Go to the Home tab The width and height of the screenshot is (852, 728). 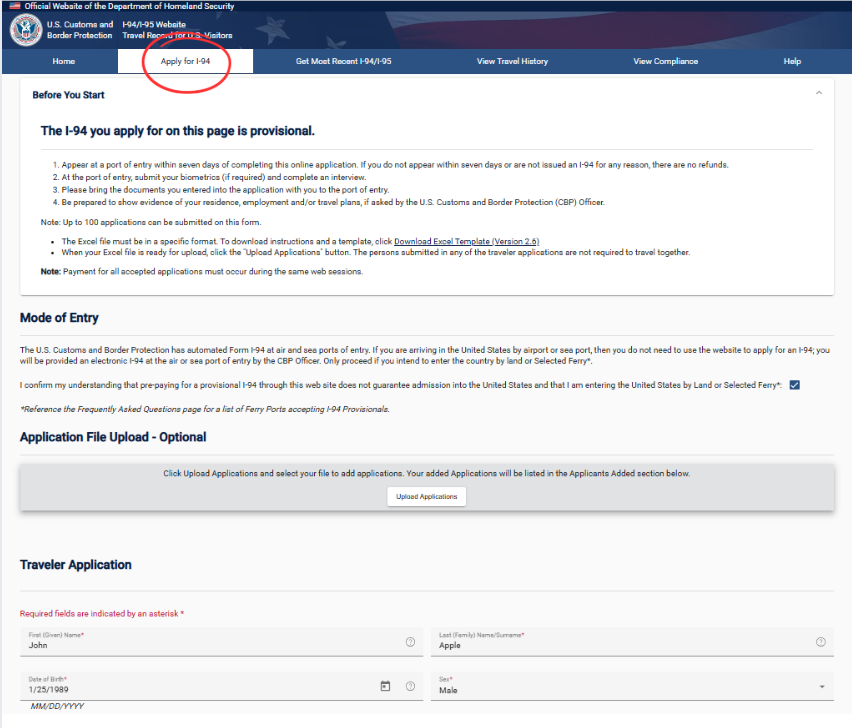coord(64,61)
